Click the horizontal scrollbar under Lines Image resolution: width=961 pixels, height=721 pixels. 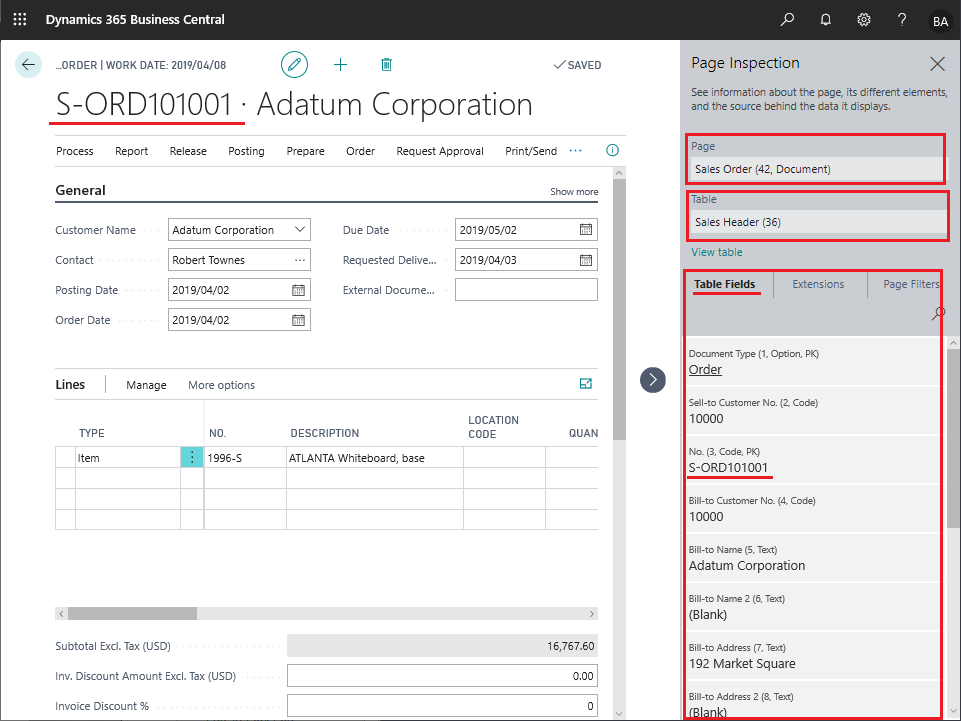tap(326, 614)
